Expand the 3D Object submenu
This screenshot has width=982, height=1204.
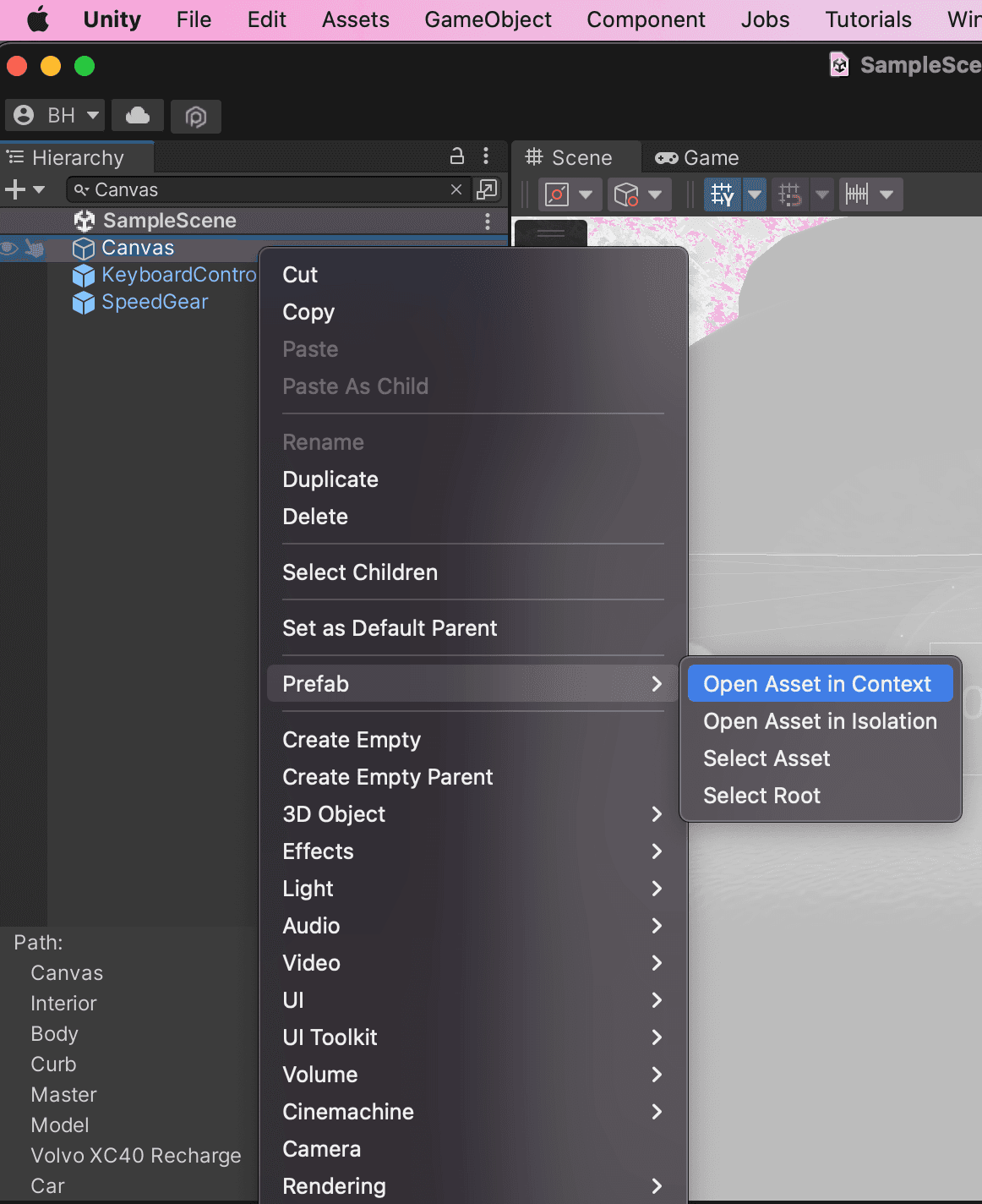coord(473,814)
